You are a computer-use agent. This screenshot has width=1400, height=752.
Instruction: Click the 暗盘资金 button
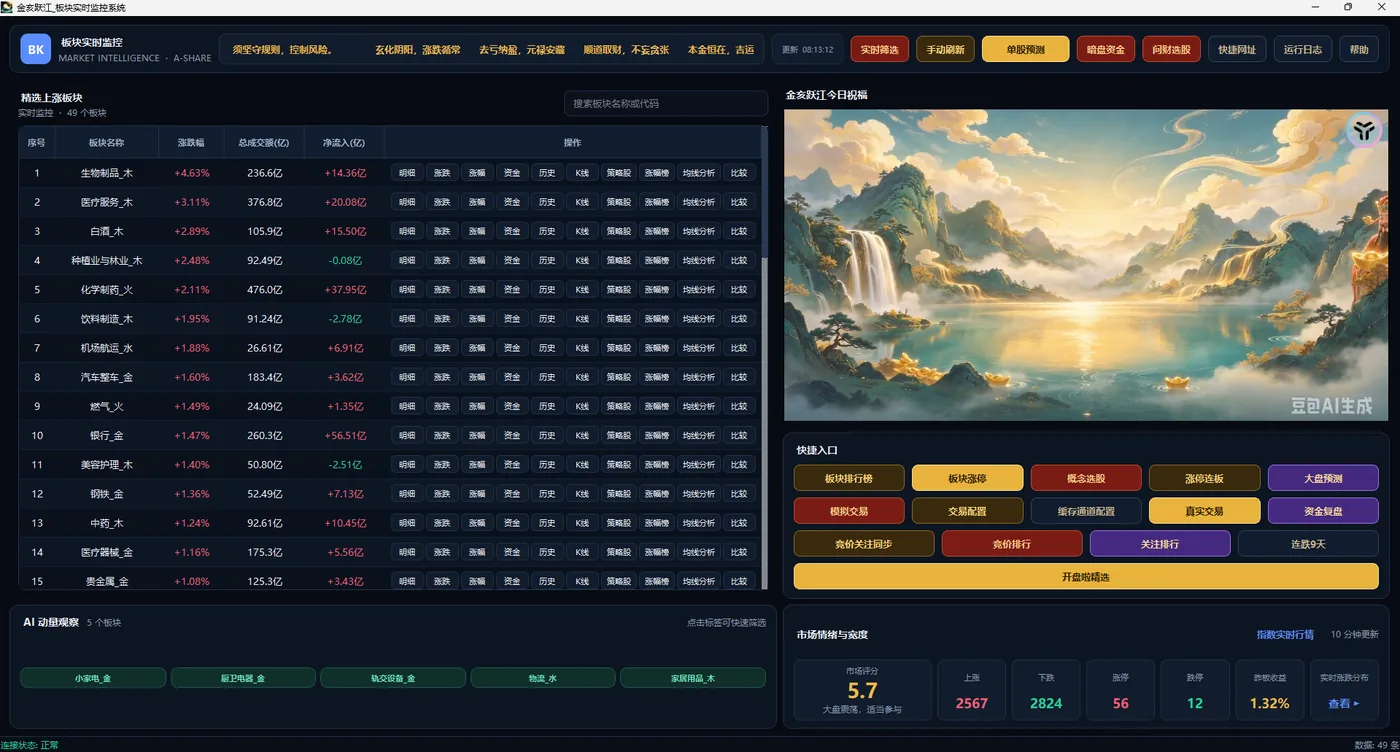(x=1105, y=49)
